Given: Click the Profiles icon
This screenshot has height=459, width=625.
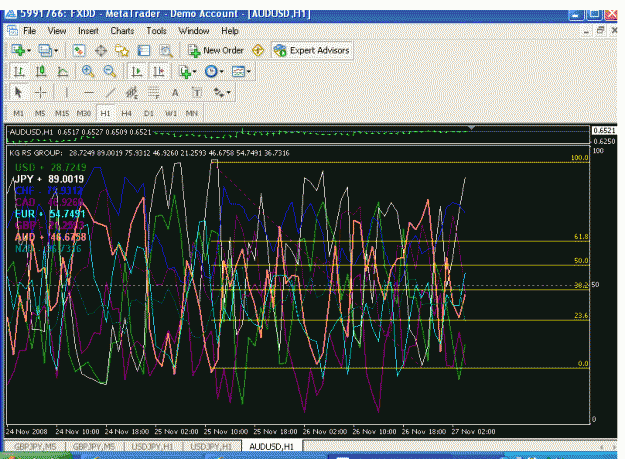Looking at the screenshot, I should (45, 50).
